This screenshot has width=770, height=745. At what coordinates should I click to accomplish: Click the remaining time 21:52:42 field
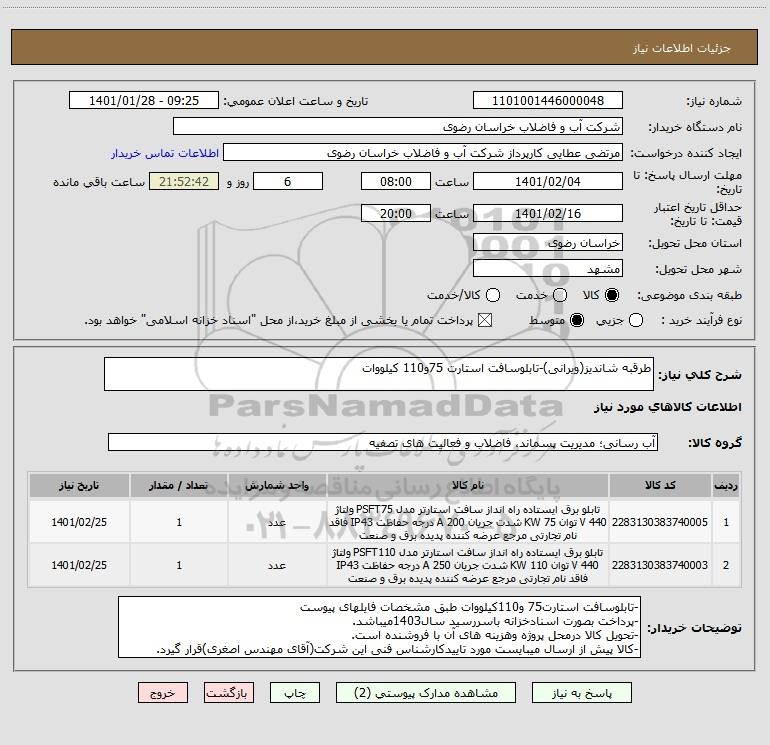pyautogui.click(x=184, y=181)
